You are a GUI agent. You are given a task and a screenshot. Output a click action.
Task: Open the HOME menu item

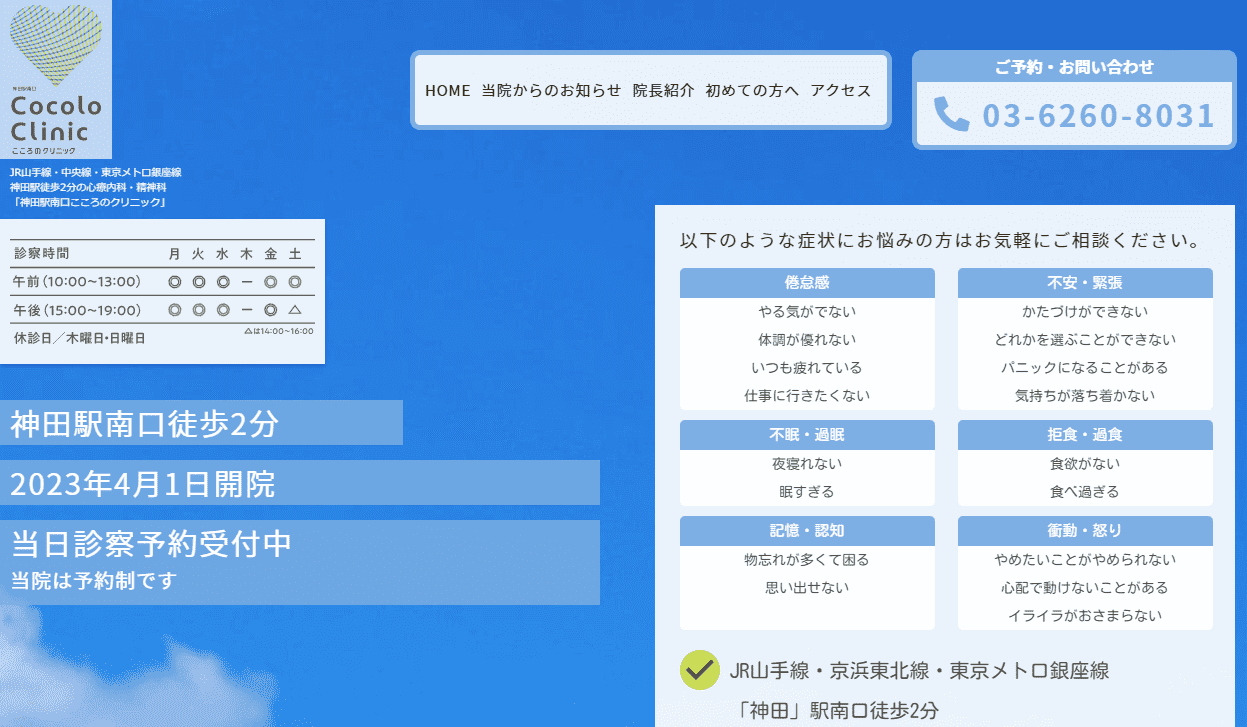(447, 90)
